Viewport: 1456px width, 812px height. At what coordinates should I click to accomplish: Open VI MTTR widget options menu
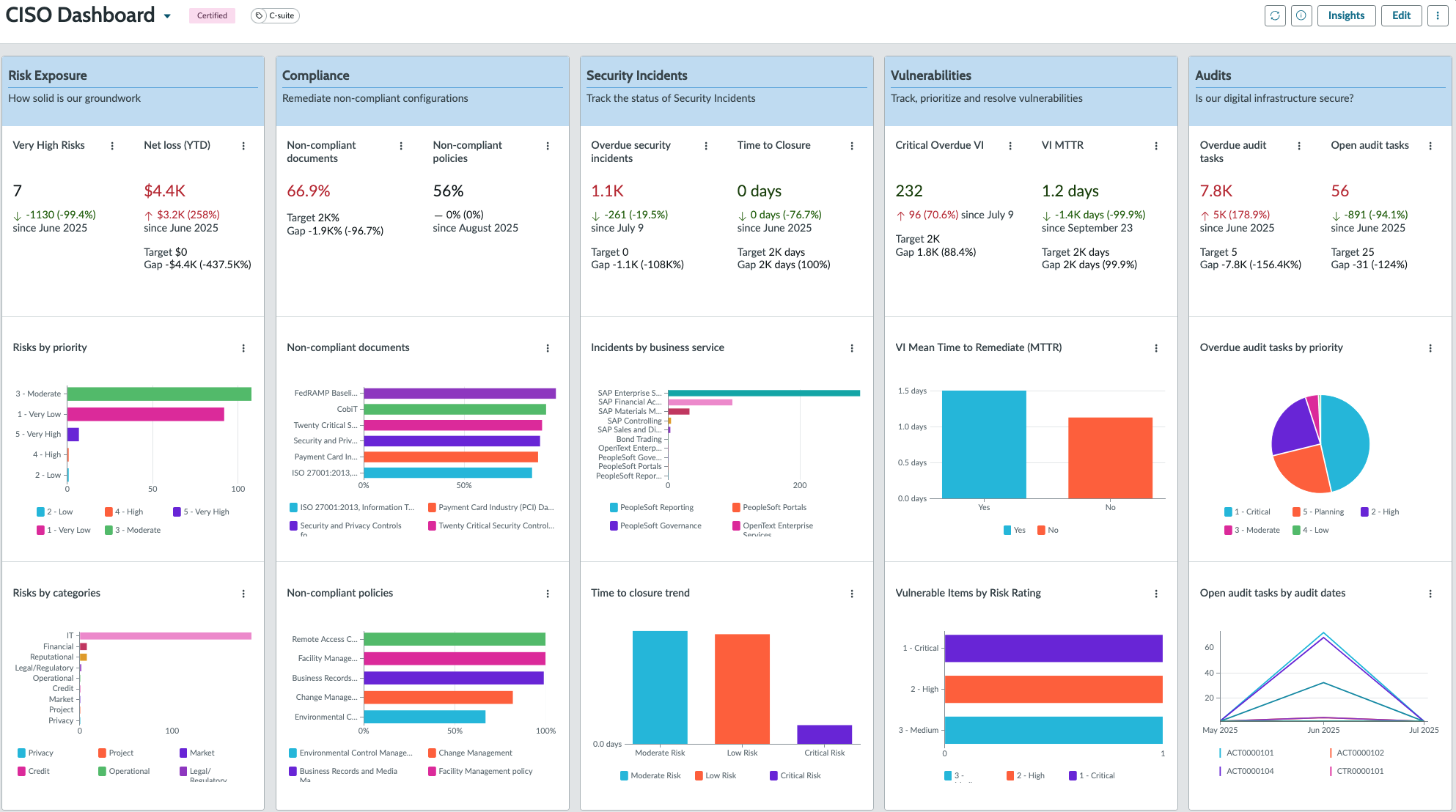pos(1156,146)
